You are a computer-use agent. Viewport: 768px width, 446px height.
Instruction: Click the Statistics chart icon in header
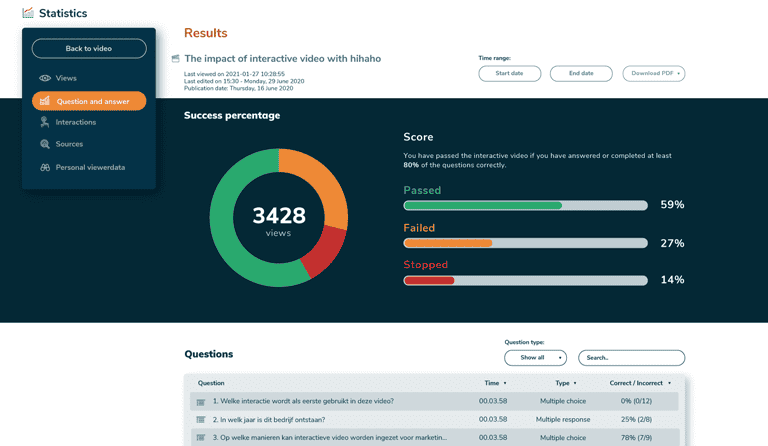[28, 13]
